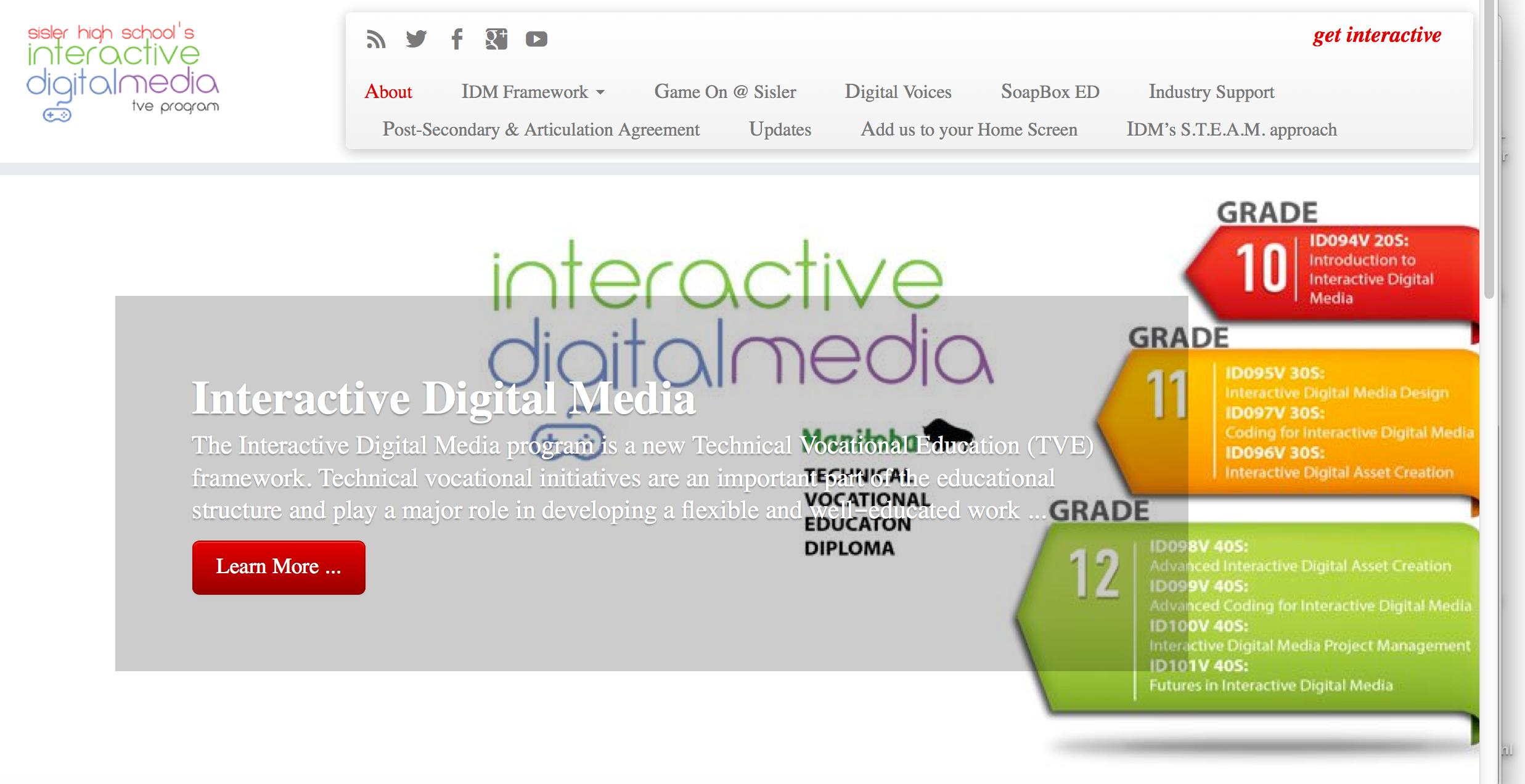The height and width of the screenshot is (784, 1525).
Task: Select the About menu item
Action: coord(388,92)
